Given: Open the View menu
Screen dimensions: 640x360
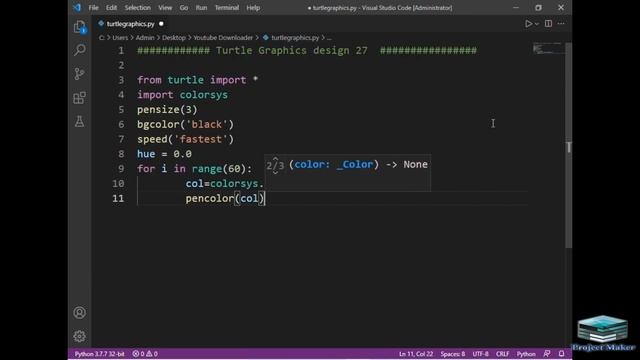Looking at the screenshot, I should 165,8.
